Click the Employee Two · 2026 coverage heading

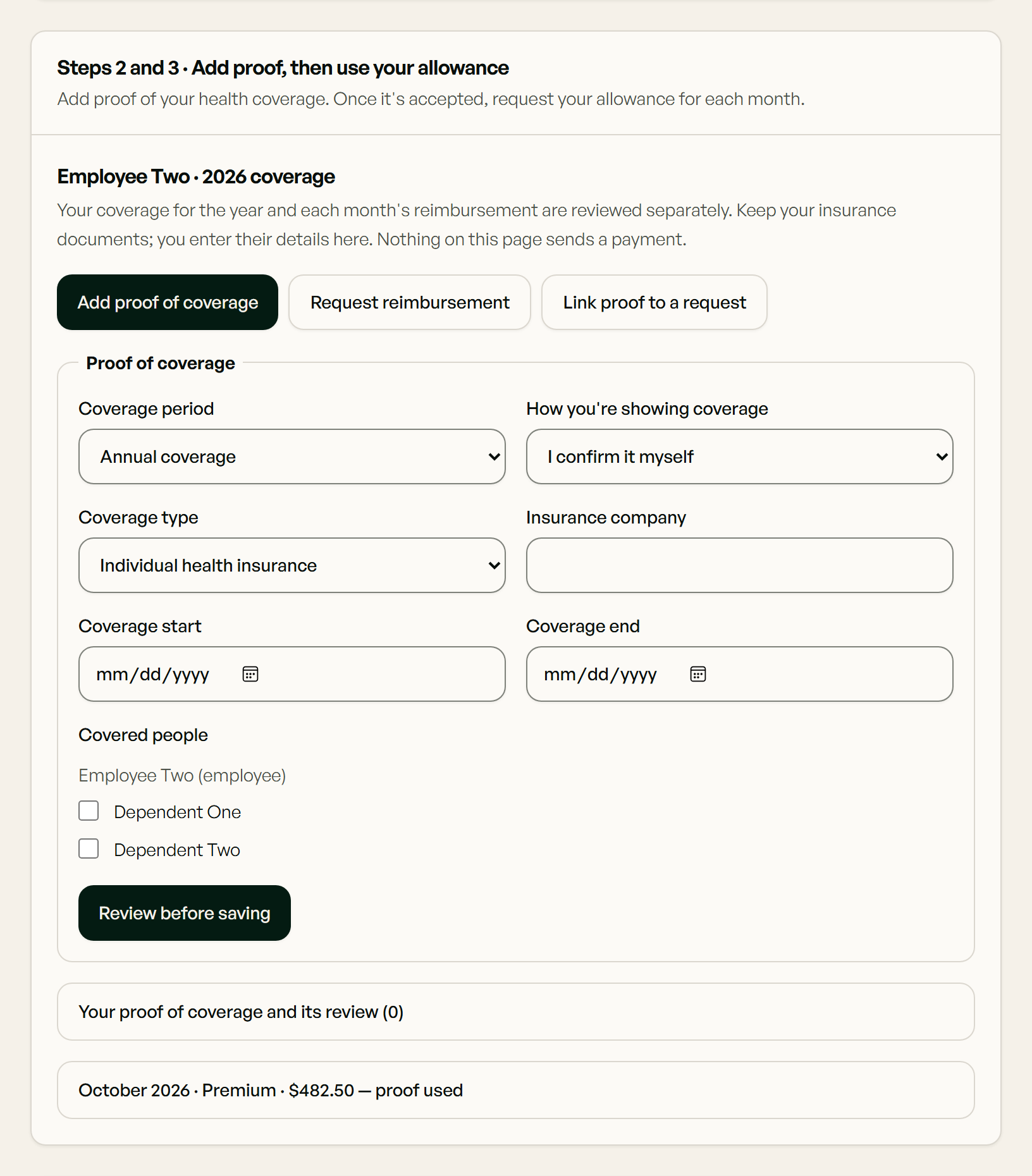click(x=196, y=176)
